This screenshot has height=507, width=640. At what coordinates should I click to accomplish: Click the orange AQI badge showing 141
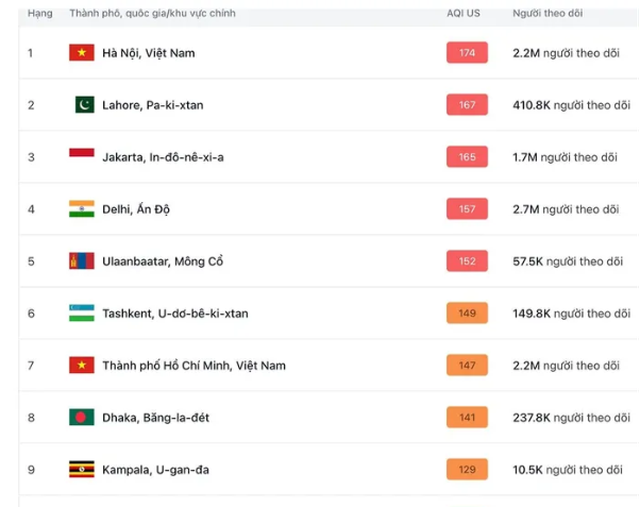click(x=467, y=417)
